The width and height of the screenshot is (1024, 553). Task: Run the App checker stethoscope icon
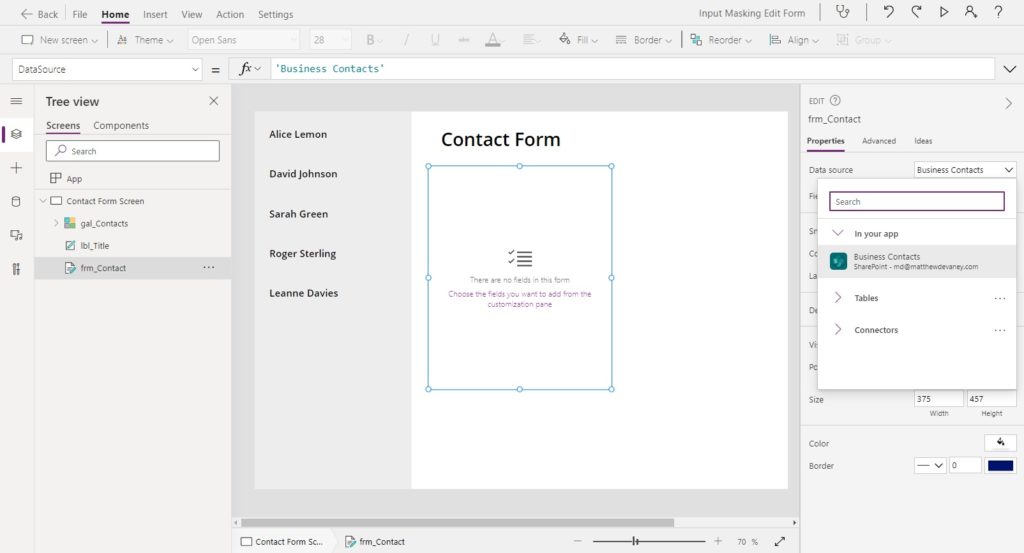(842, 12)
